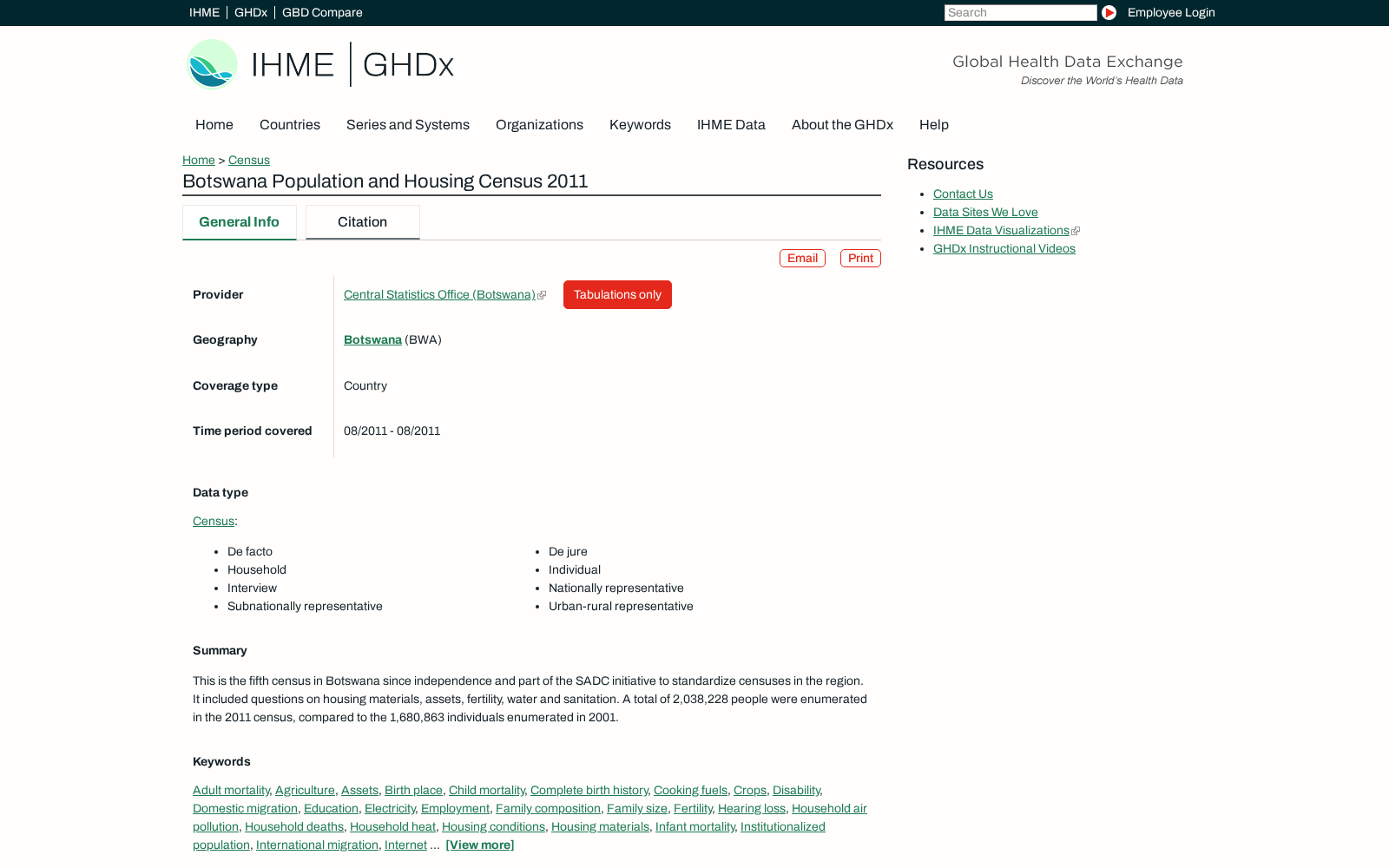Click the 'Nationally representative' list item
The width and height of the screenshot is (1389, 868).
coord(616,589)
